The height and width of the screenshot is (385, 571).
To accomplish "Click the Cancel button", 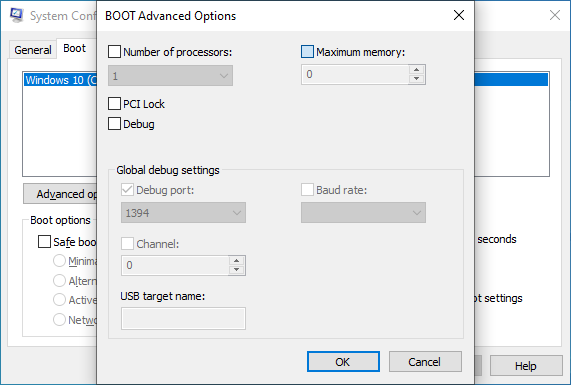I will (x=425, y=362).
